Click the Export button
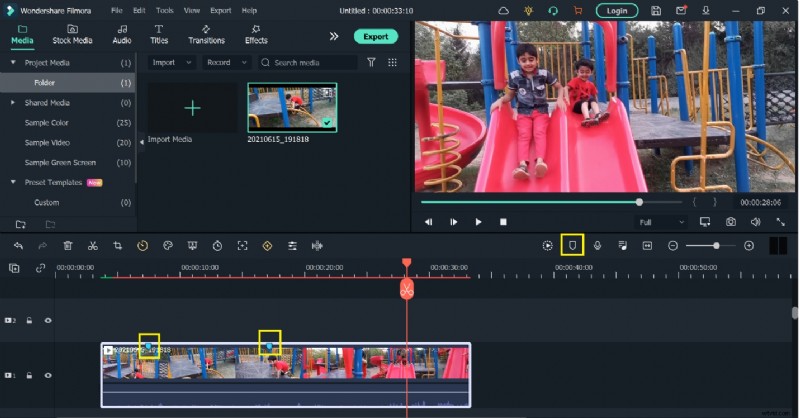Viewport: 800px width, 418px height. click(376, 36)
